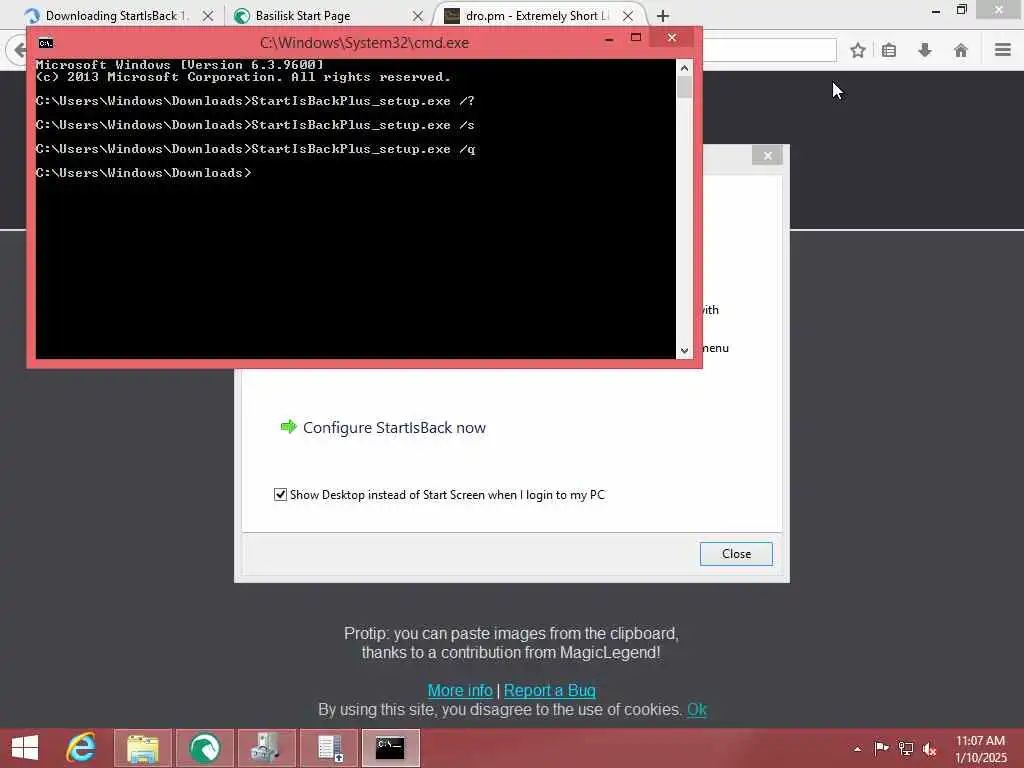Open the downloads arrow in browser toolbar
Image resolution: width=1024 pixels, height=768 pixels.
pos(925,50)
